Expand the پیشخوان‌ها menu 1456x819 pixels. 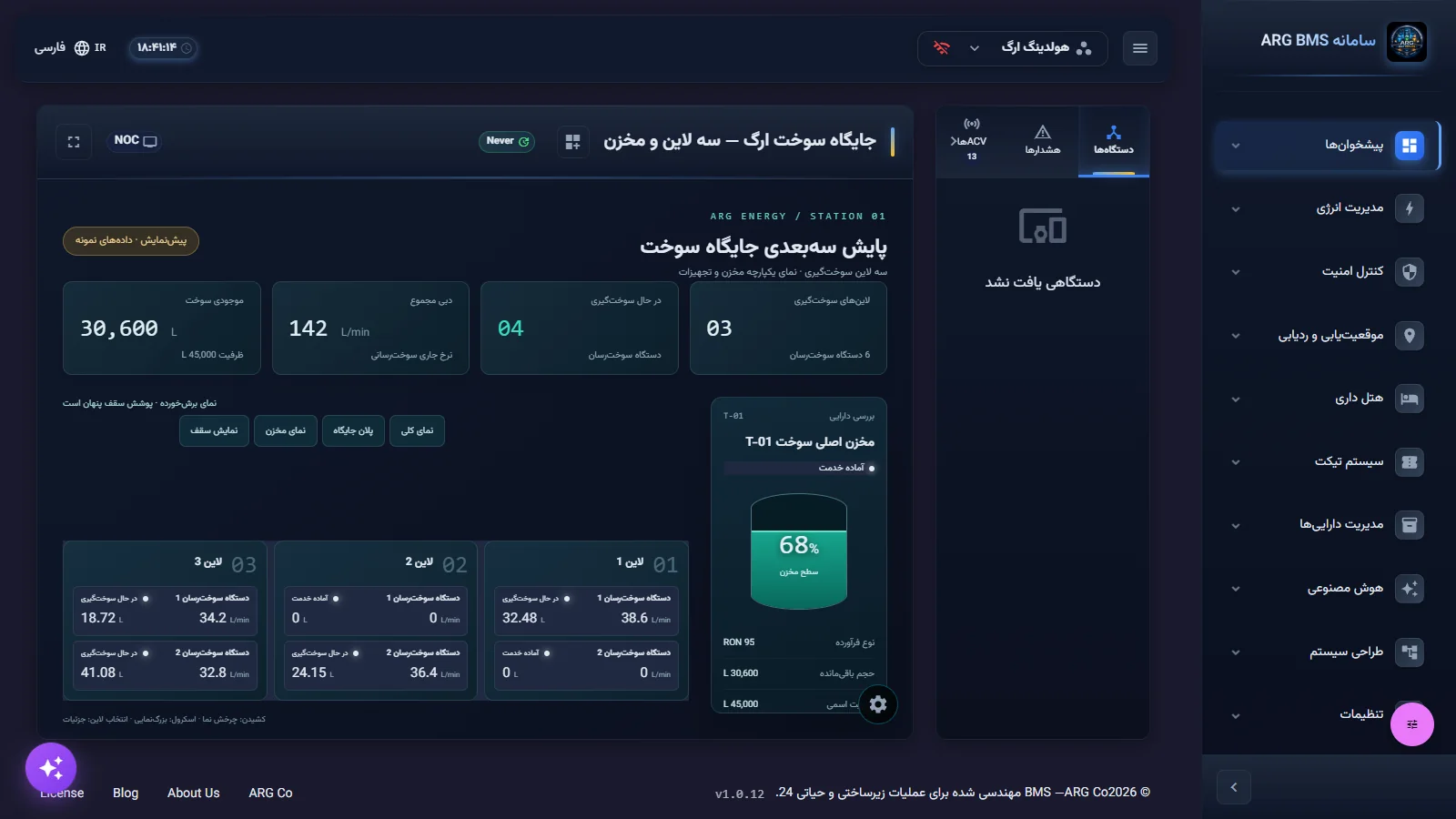[x=1327, y=146]
